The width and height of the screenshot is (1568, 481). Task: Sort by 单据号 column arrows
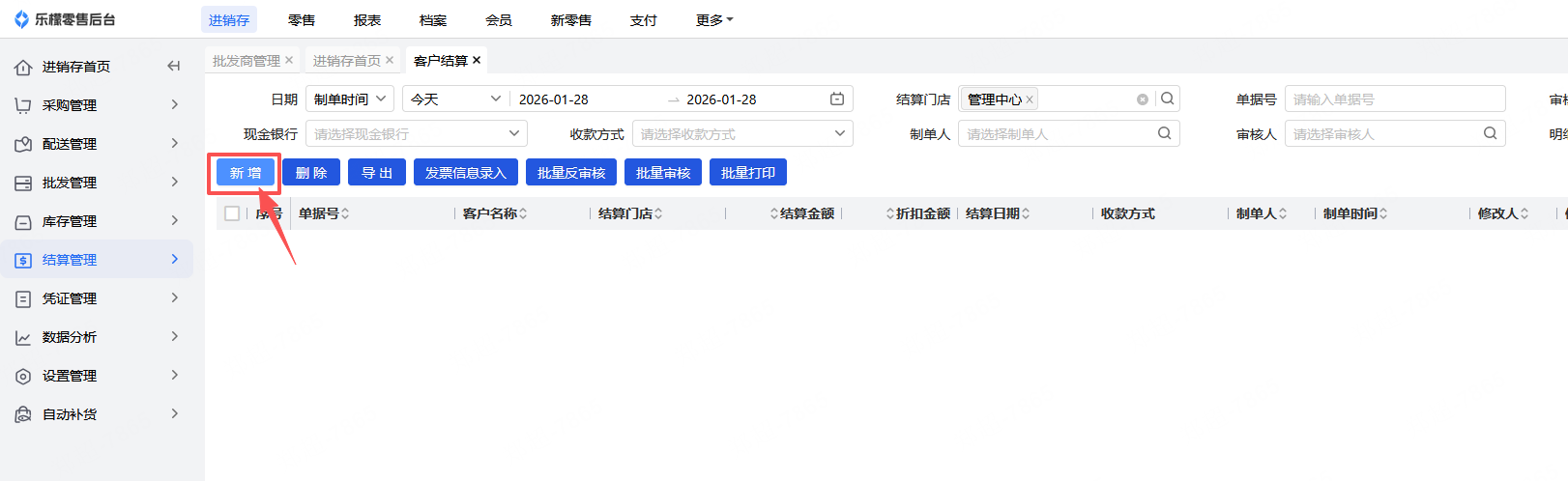coord(345,213)
